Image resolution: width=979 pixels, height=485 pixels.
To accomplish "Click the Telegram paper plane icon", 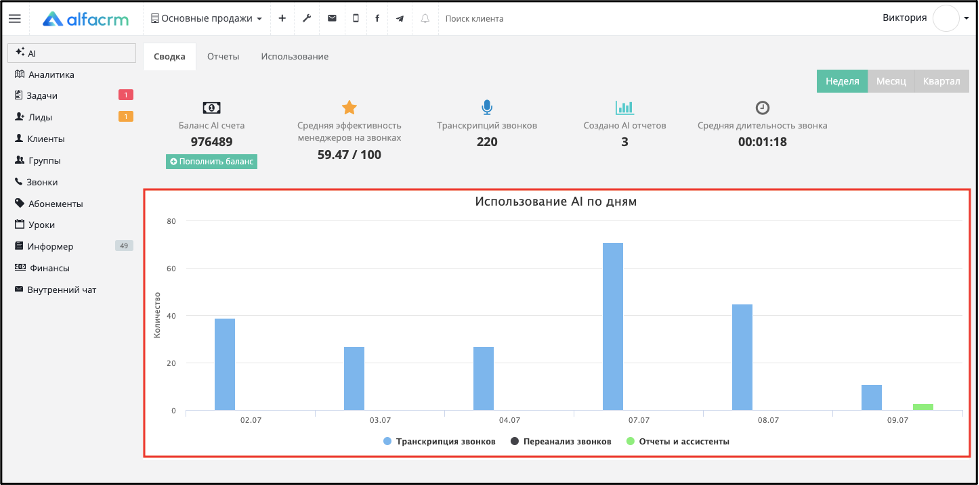I will pos(400,19).
